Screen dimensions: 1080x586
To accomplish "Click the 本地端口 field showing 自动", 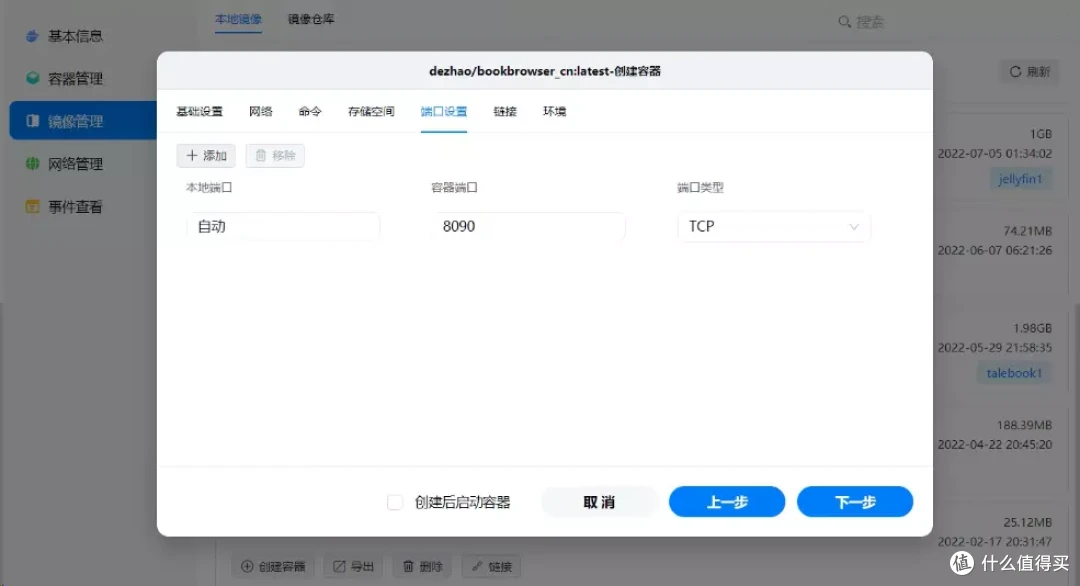I will click(x=283, y=227).
